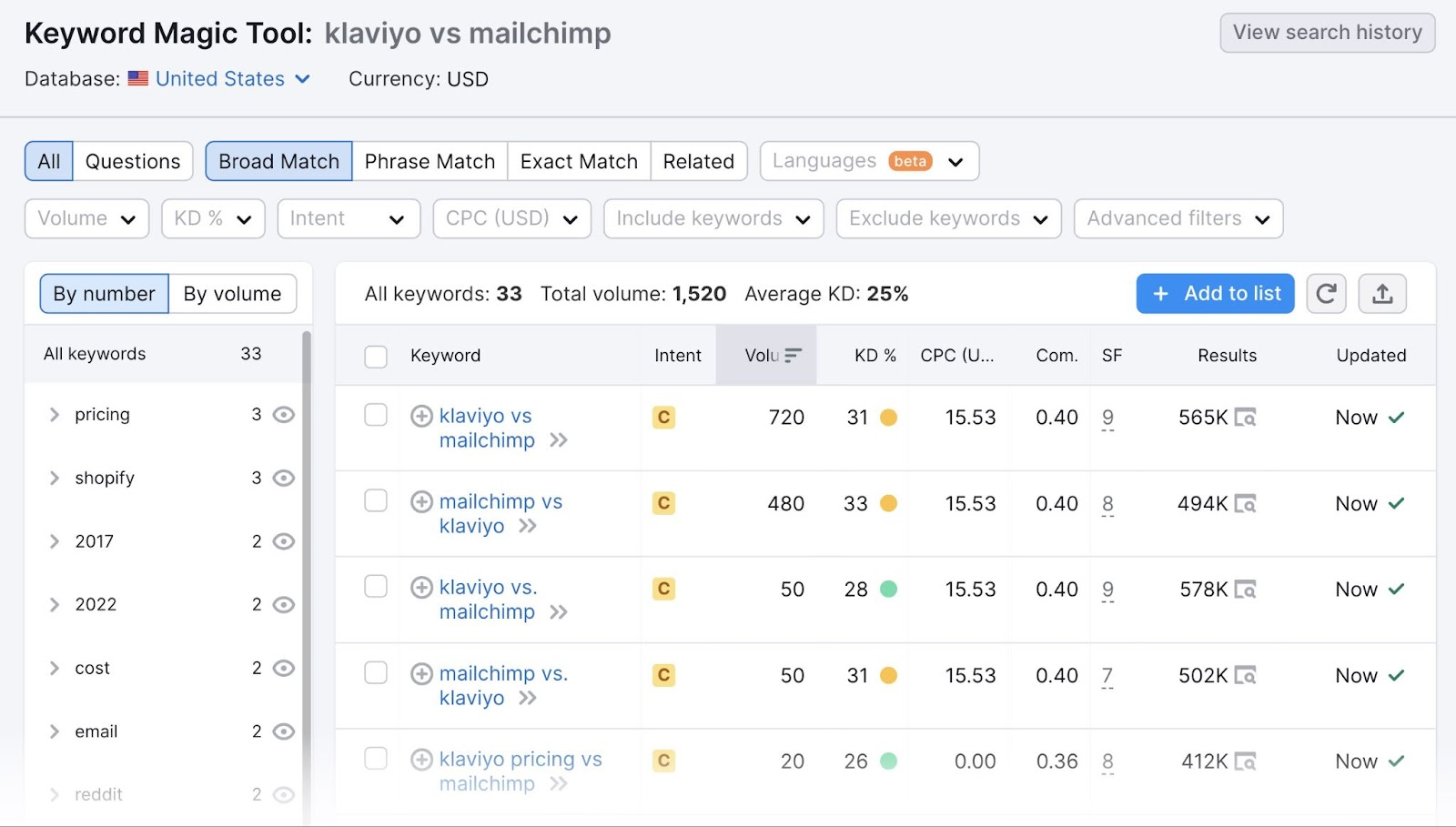Click the export upload icon

pos(1382,294)
